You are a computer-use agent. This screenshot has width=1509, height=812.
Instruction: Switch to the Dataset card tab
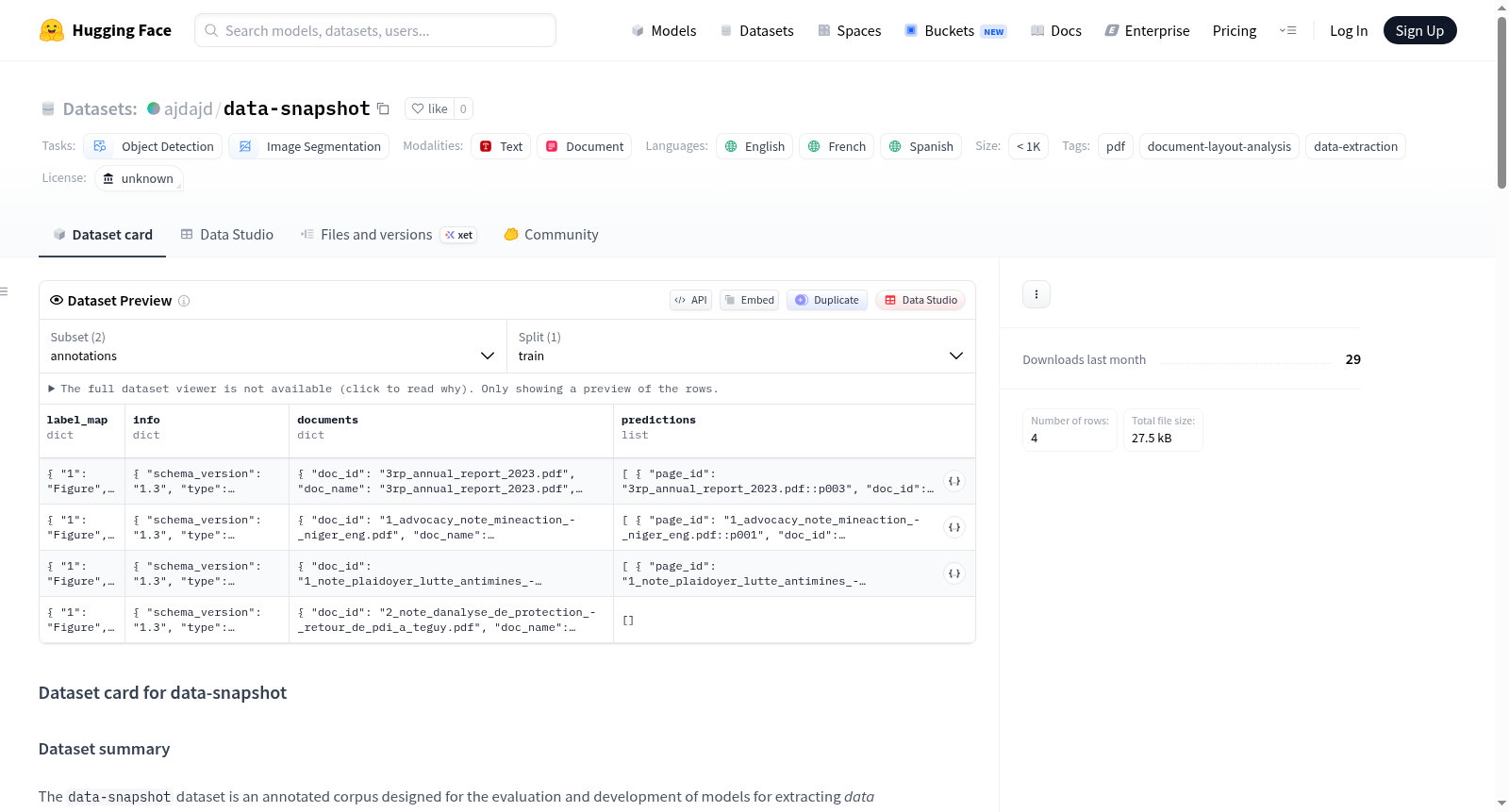pyautogui.click(x=102, y=235)
